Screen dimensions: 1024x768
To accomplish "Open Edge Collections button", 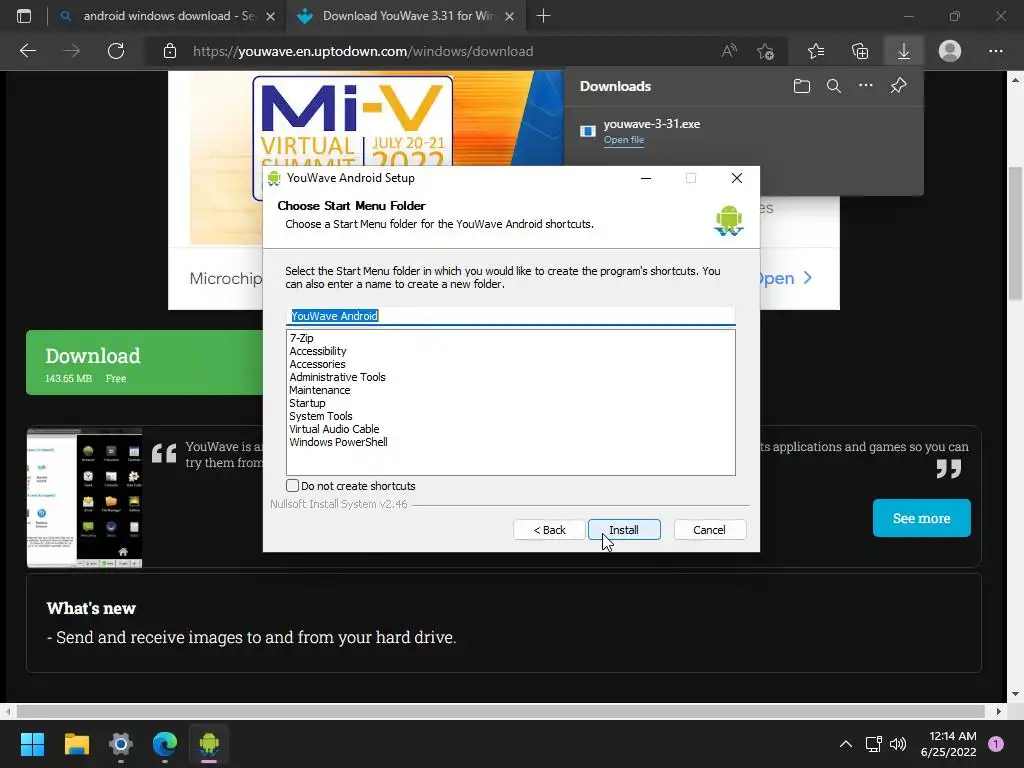I will (x=860, y=51).
